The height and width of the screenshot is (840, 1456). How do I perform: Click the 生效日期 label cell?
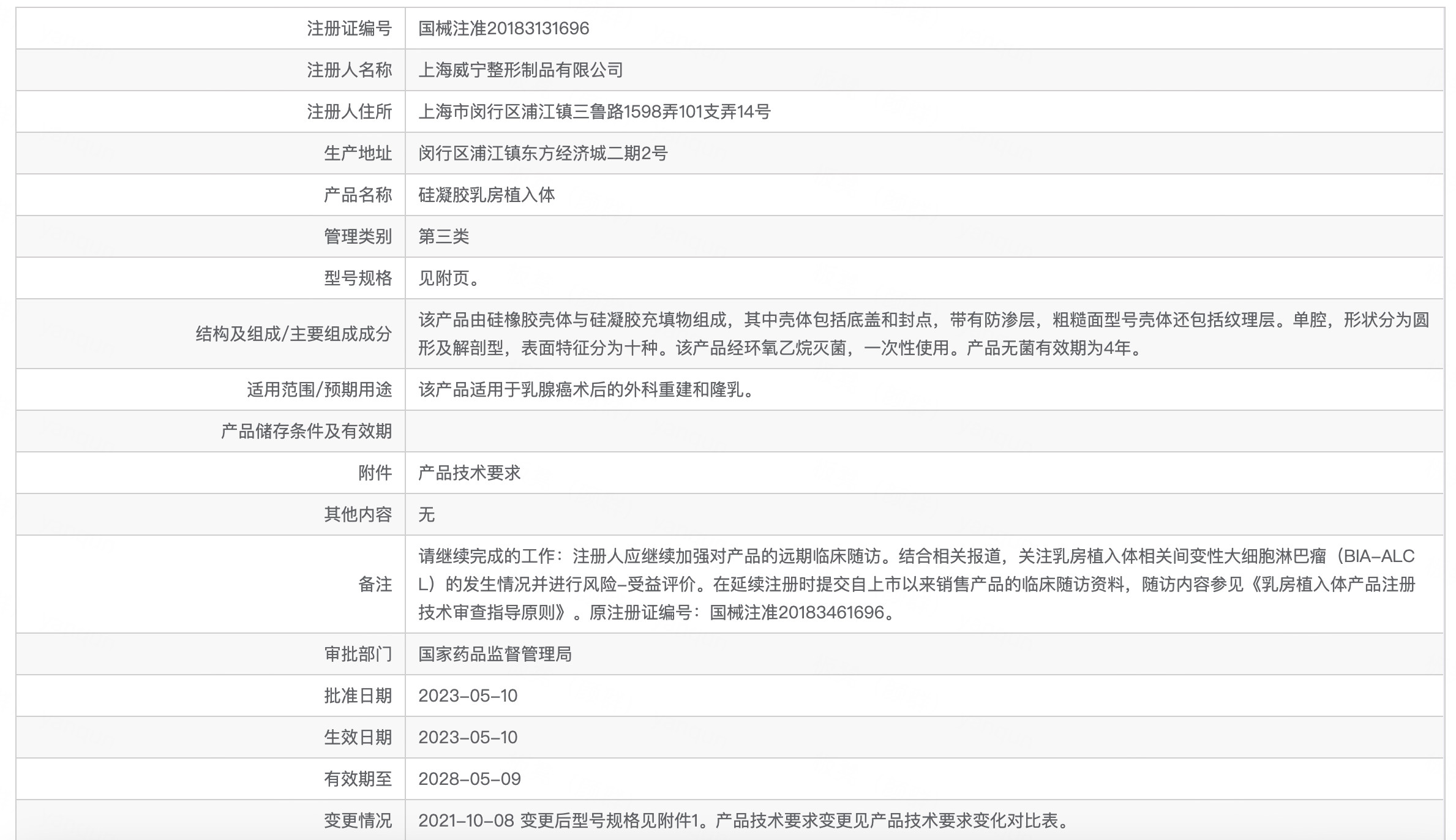click(358, 738)
